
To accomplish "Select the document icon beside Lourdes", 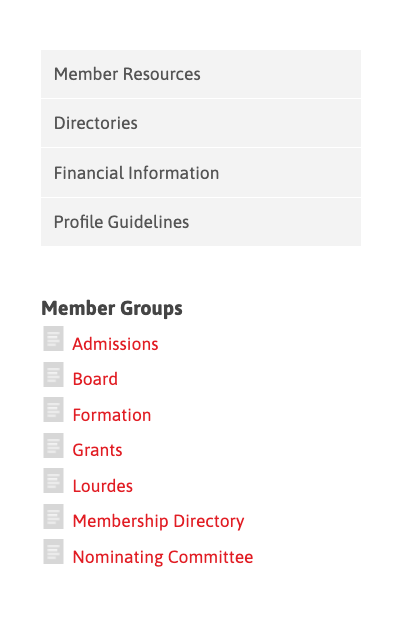I will (54, 481).
